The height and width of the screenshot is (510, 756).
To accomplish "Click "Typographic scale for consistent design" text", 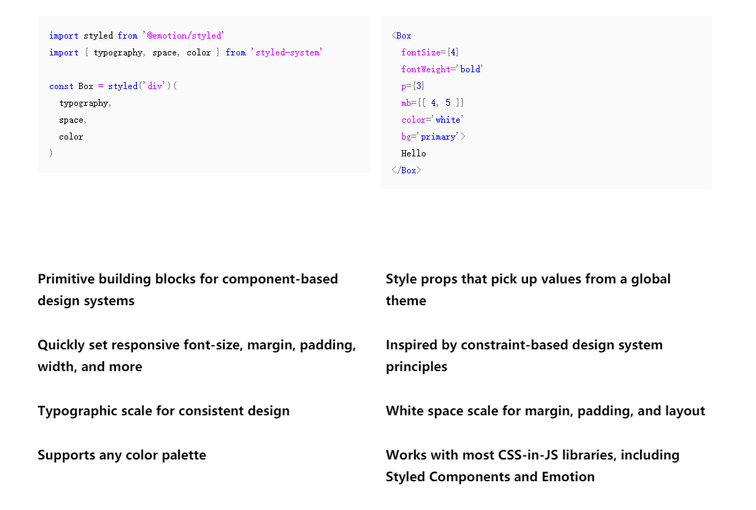I will (164, 411).
